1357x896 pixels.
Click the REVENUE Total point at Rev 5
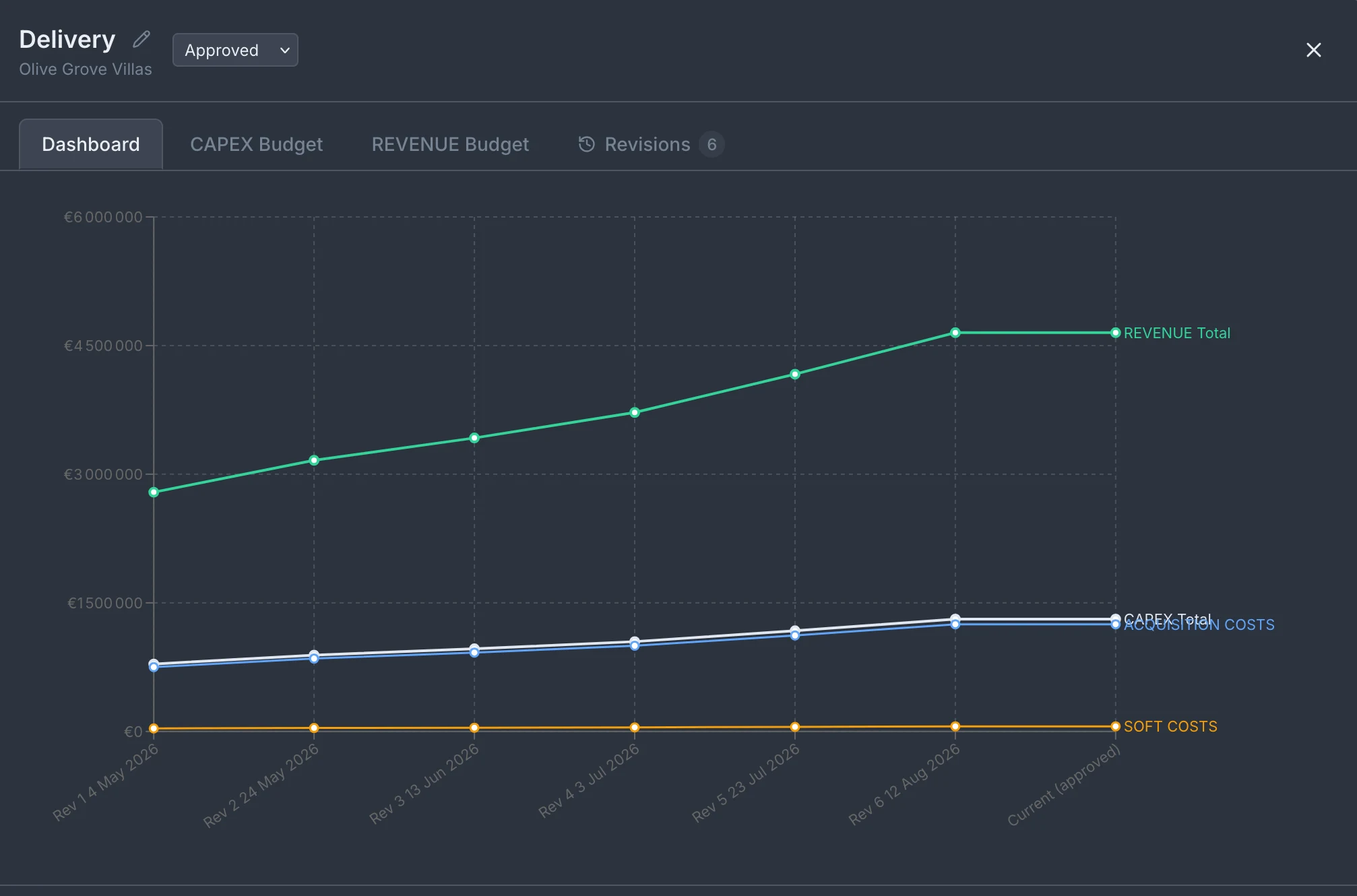coord(795,374)
